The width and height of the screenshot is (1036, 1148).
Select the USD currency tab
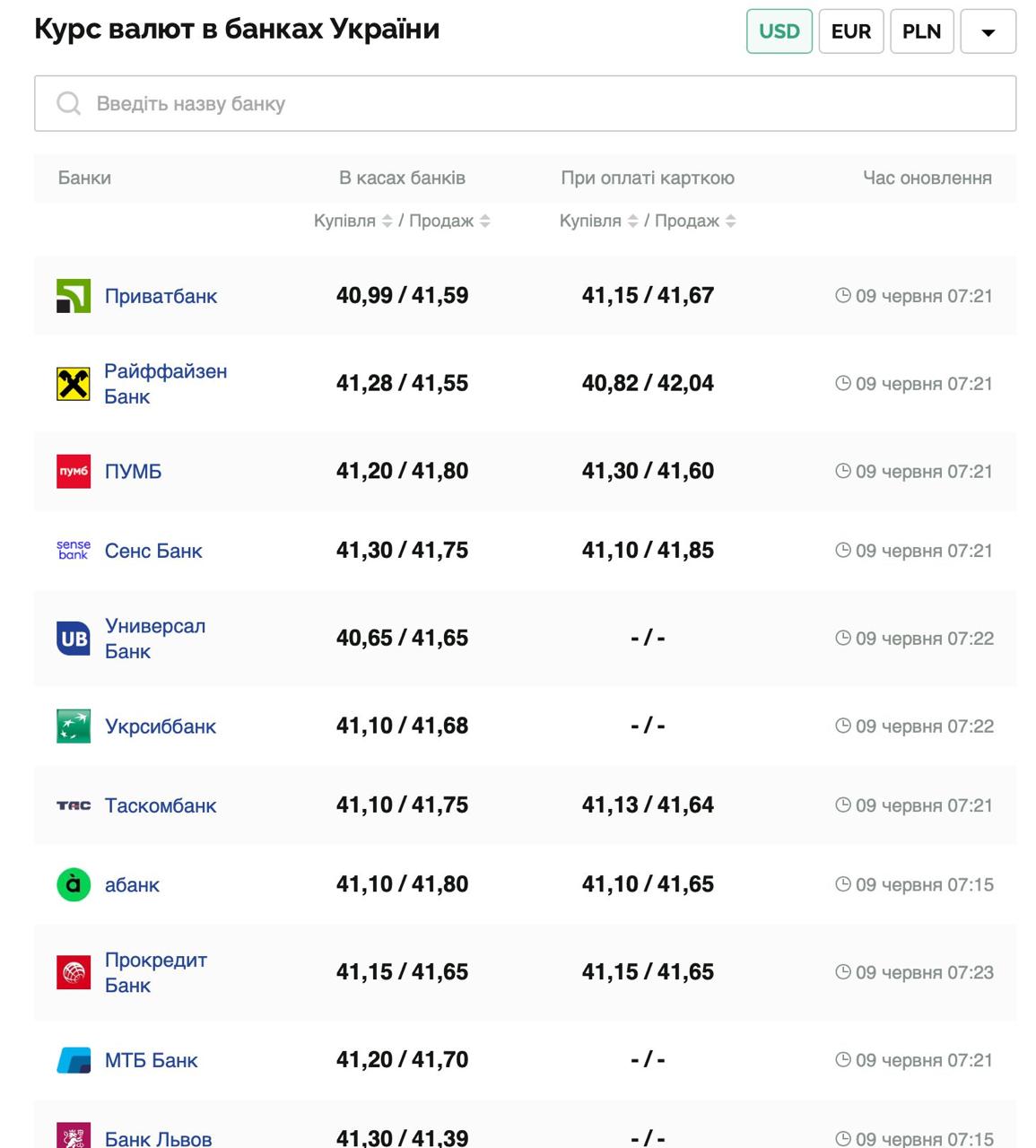(779, 31)
